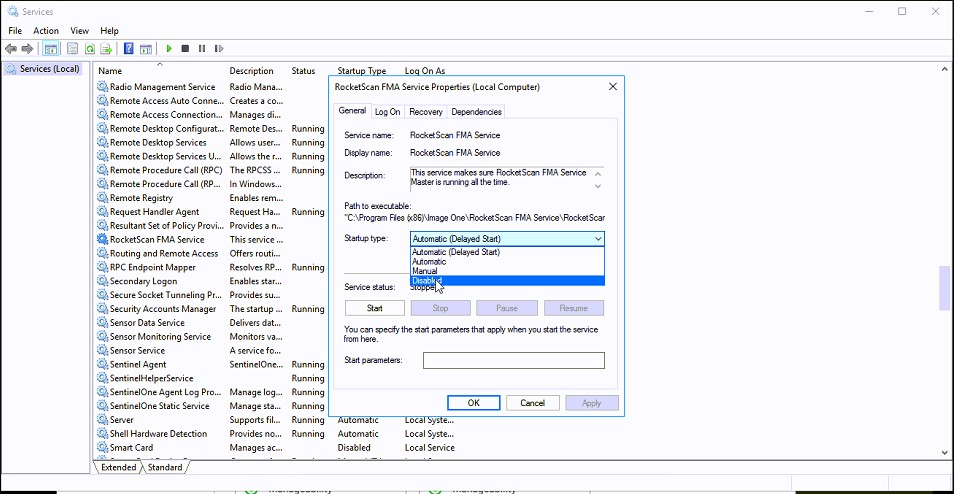Viewport: 954px width, 494px height.
Task: Sort by Log On As column header
Action: point(425,71)
